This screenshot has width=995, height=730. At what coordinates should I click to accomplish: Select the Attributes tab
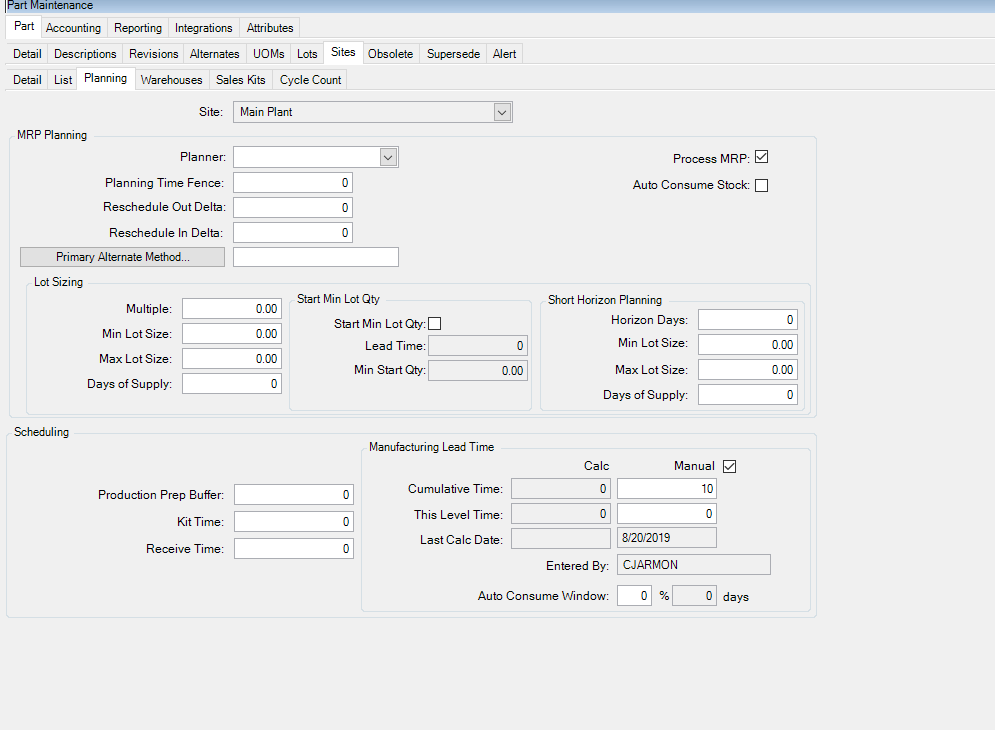(x=270, y=28)
